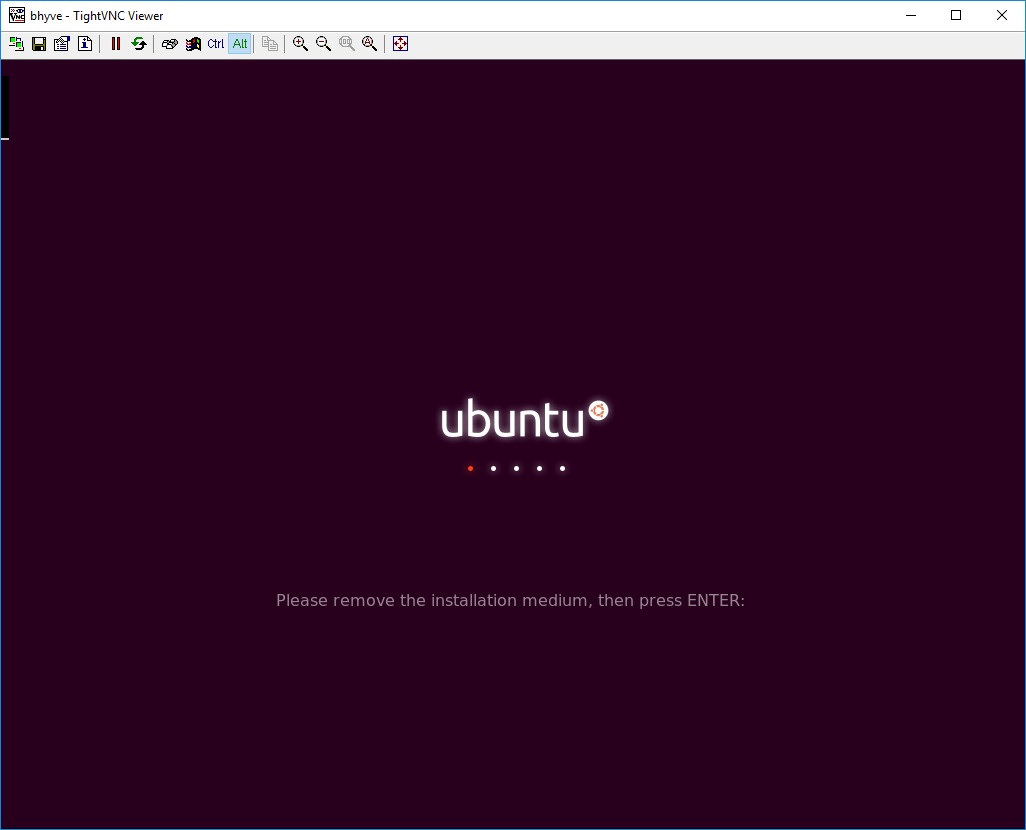Toggle the Ctrl key modifier
This screenshot has width=1026, height=830.
pyautogui.click(x=216, y=44)
